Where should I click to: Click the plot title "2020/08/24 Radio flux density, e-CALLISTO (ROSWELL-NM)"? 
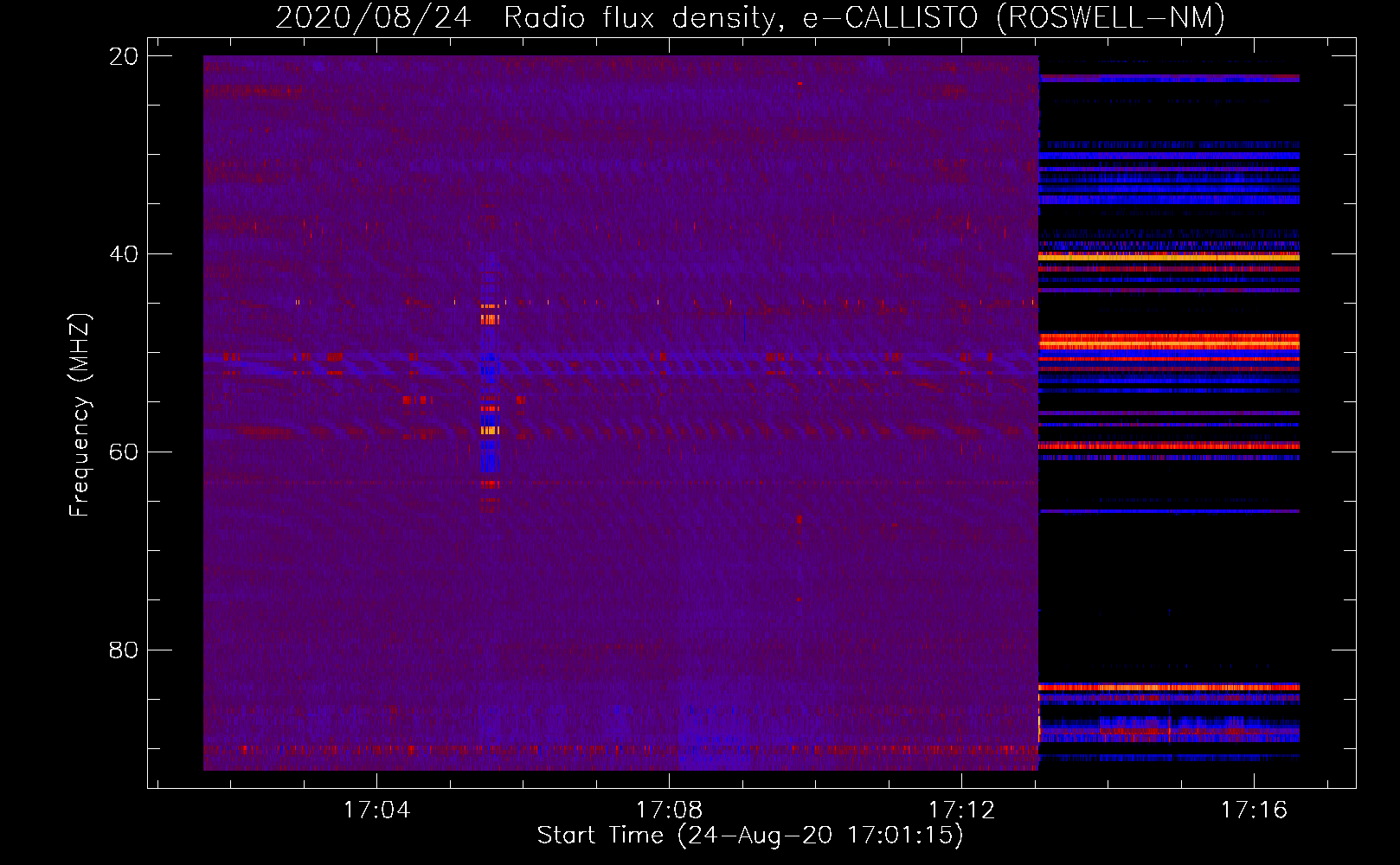[750, 17]
